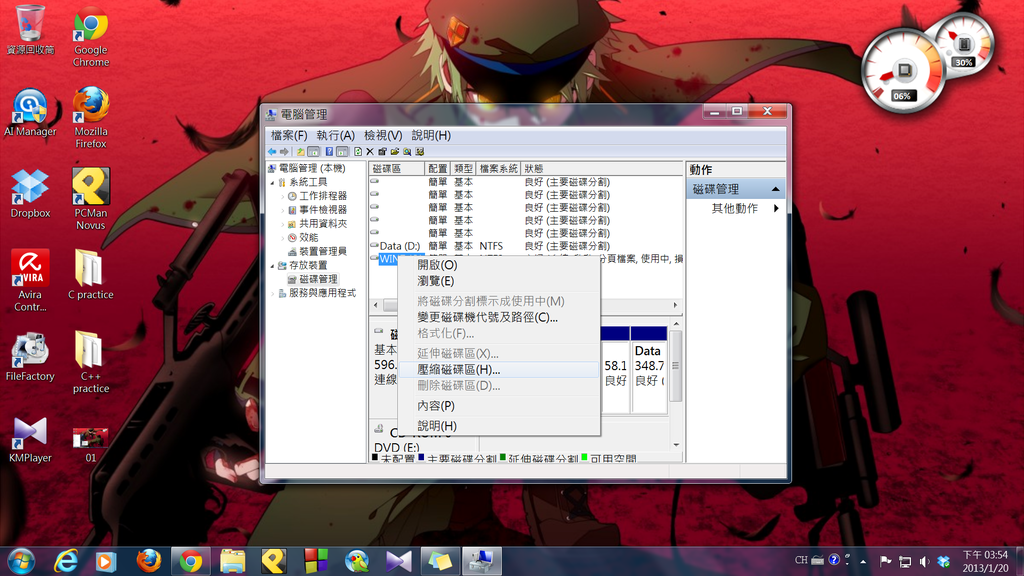
Task: Expand the 事件檢視器 tree node
Action: click(283, 210)
